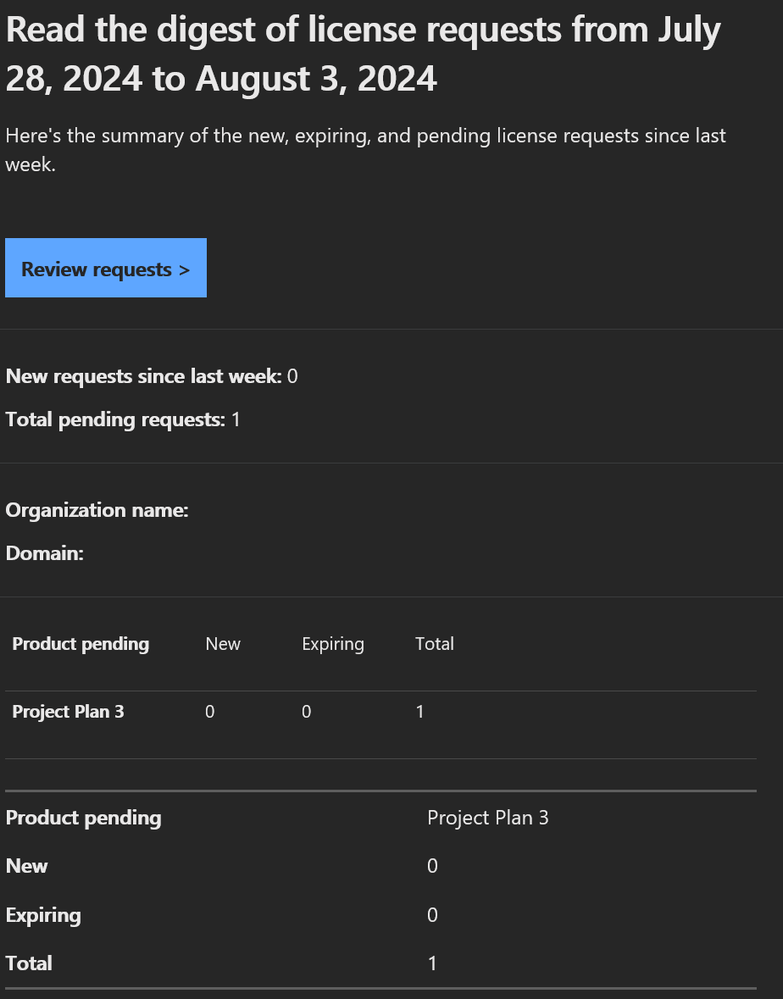The height and width of the screenshot is (999, 783).
Task: Click the Expiring count in the Project Plan 3 table row
Action: (307, 712)
